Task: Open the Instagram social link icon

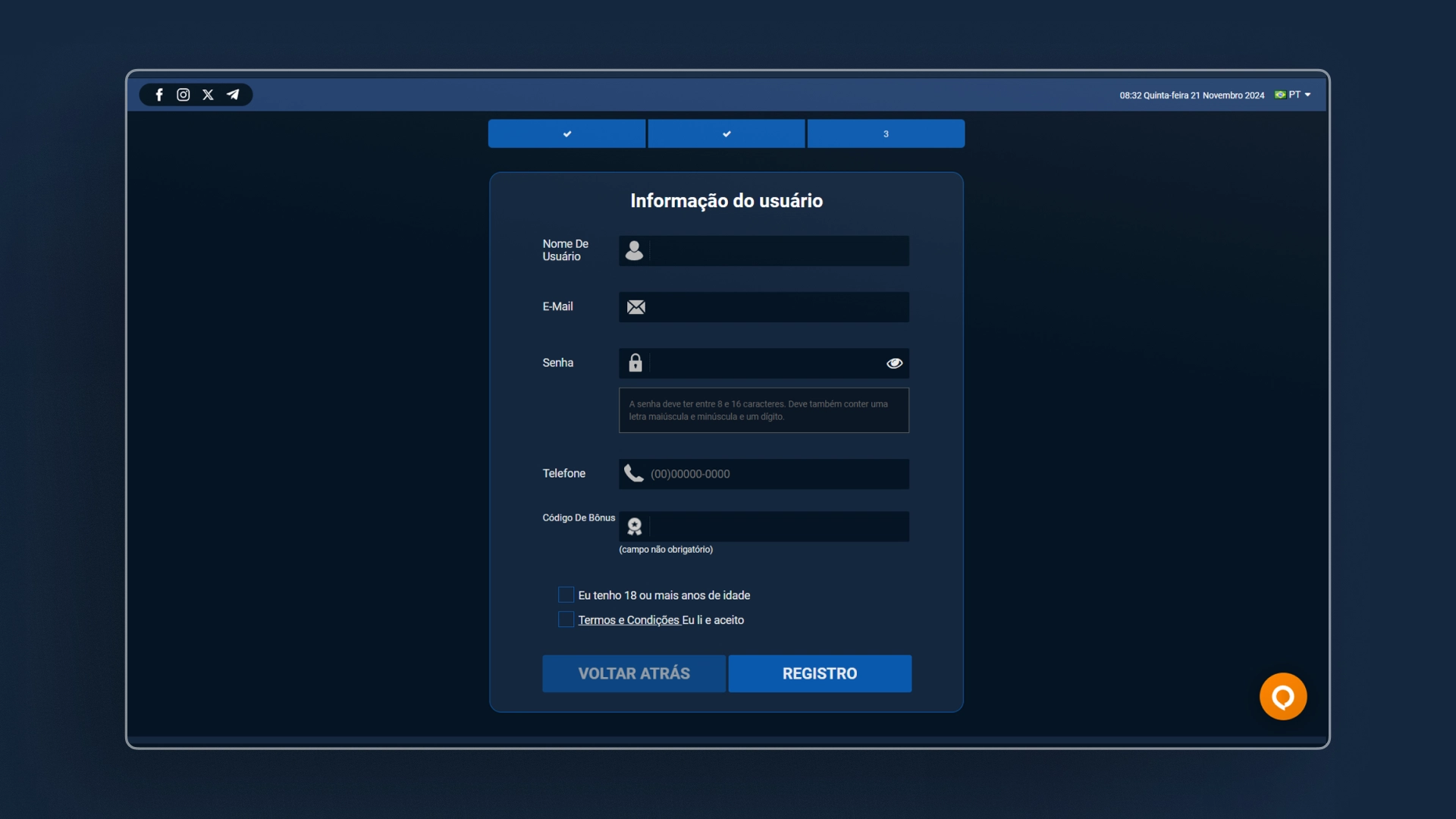Action: point(183,95)
